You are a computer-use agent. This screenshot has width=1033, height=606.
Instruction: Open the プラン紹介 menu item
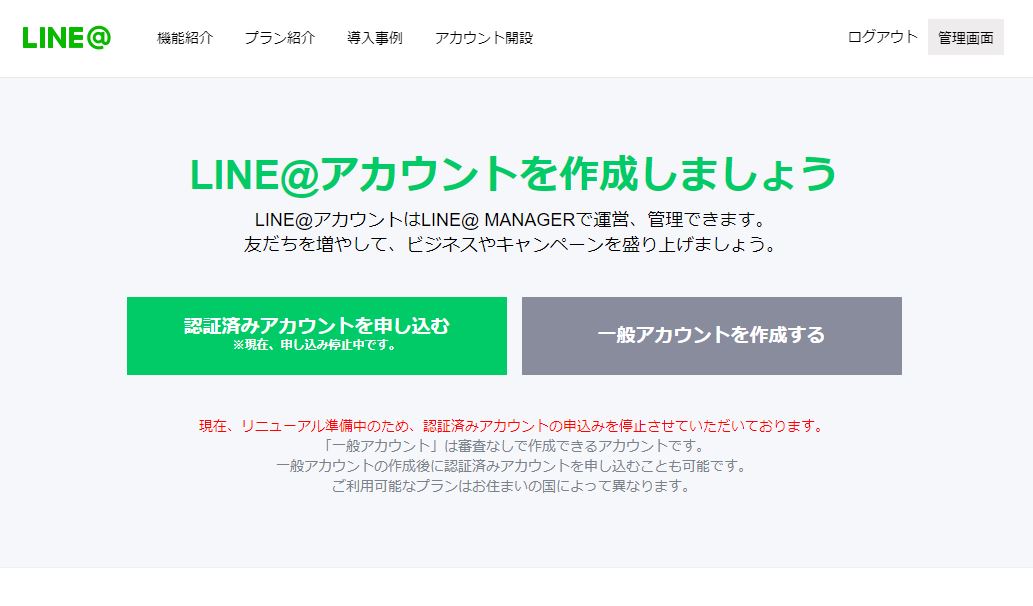click(280, 38)
